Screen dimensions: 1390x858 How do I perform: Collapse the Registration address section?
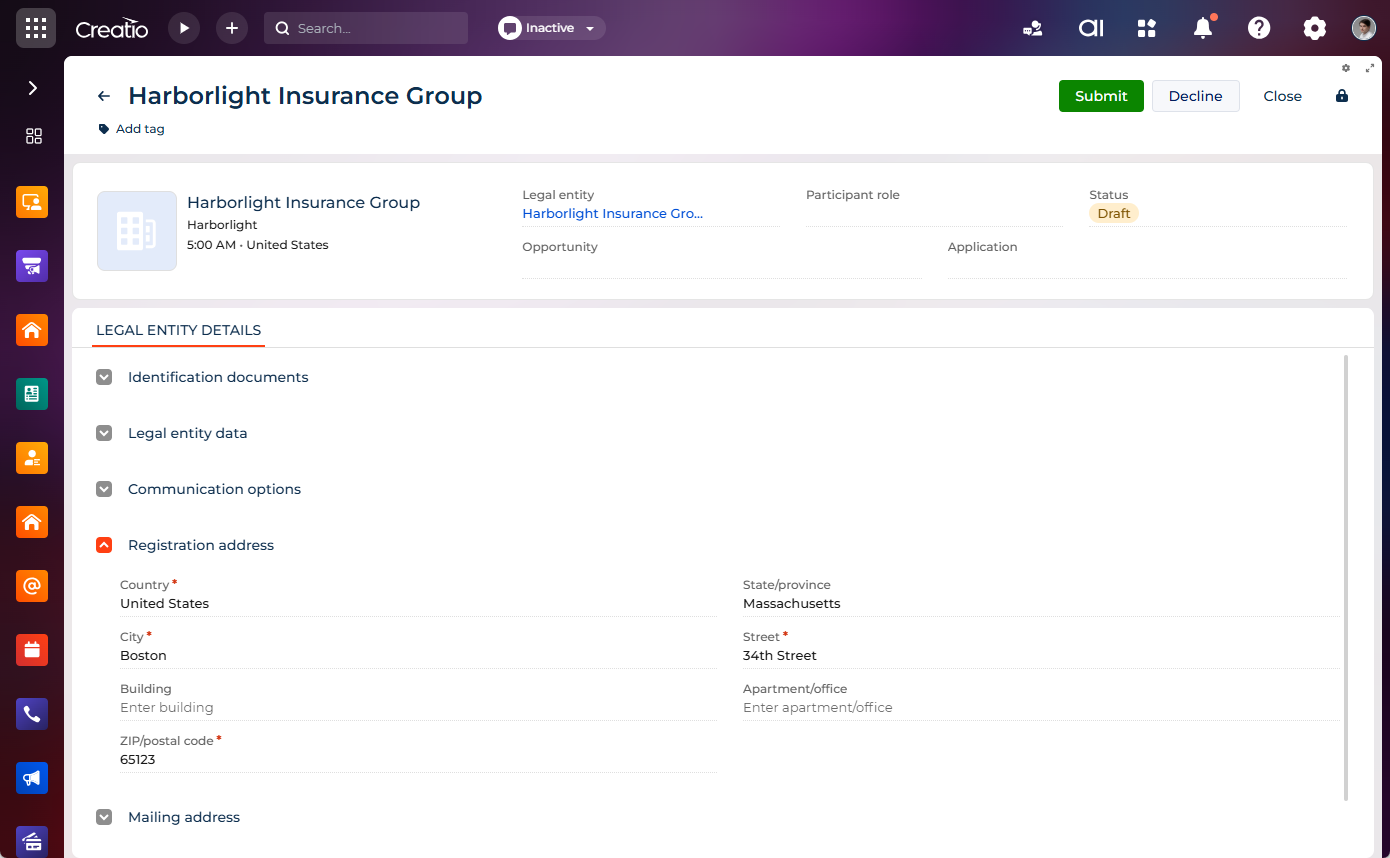tap(104, 545)
